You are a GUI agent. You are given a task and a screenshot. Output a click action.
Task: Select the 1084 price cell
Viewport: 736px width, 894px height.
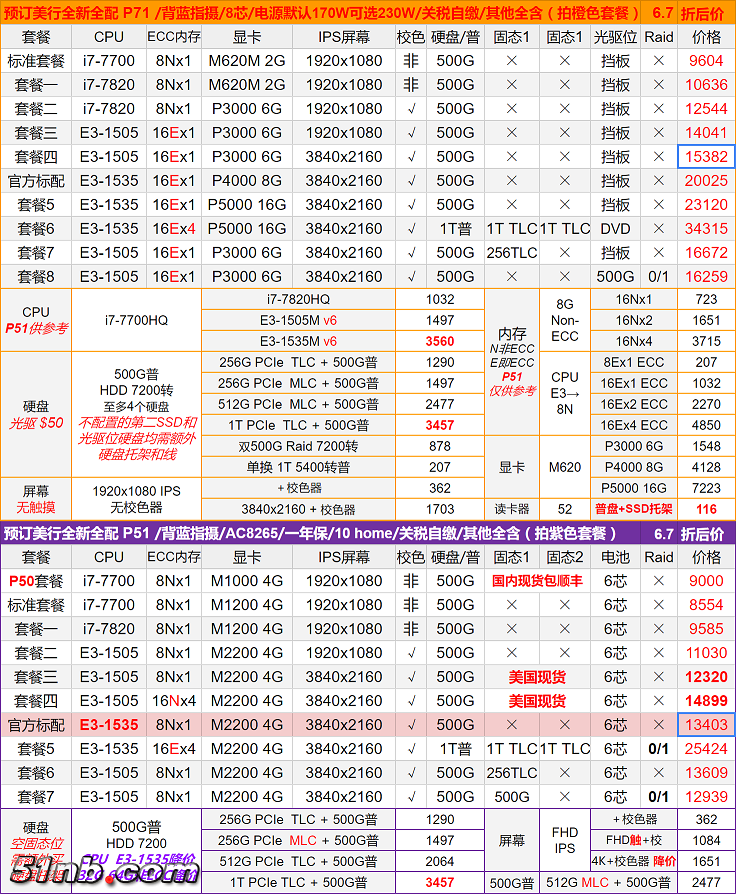click(706, 840)
